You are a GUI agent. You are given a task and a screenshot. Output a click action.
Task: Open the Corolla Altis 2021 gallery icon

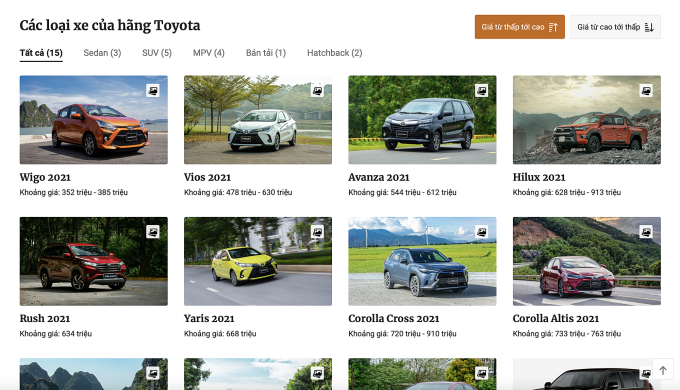tap(646, 232)
